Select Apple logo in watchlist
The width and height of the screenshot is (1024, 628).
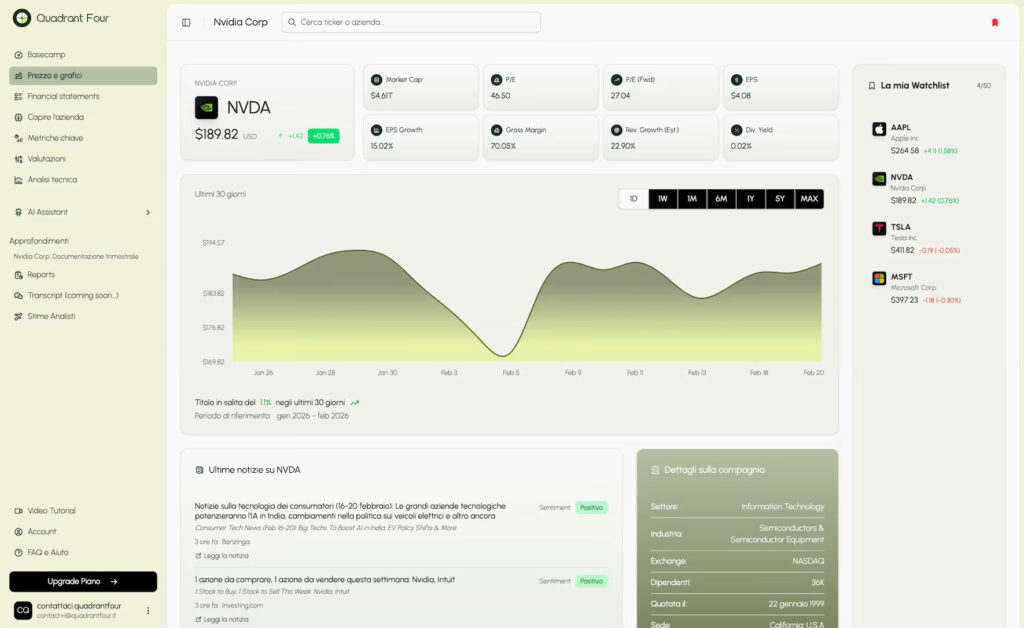click(879, 129)
